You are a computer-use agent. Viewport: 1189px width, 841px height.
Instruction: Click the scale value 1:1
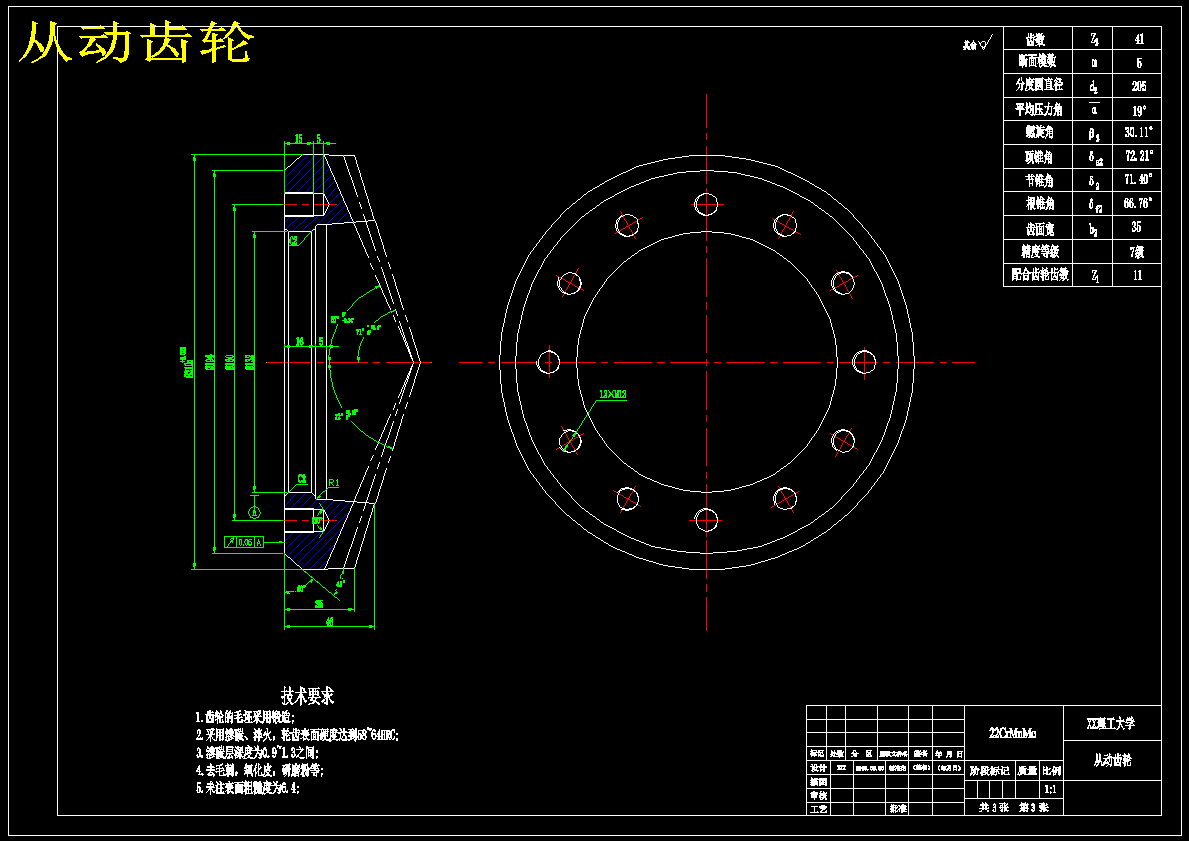[1050, 789]
